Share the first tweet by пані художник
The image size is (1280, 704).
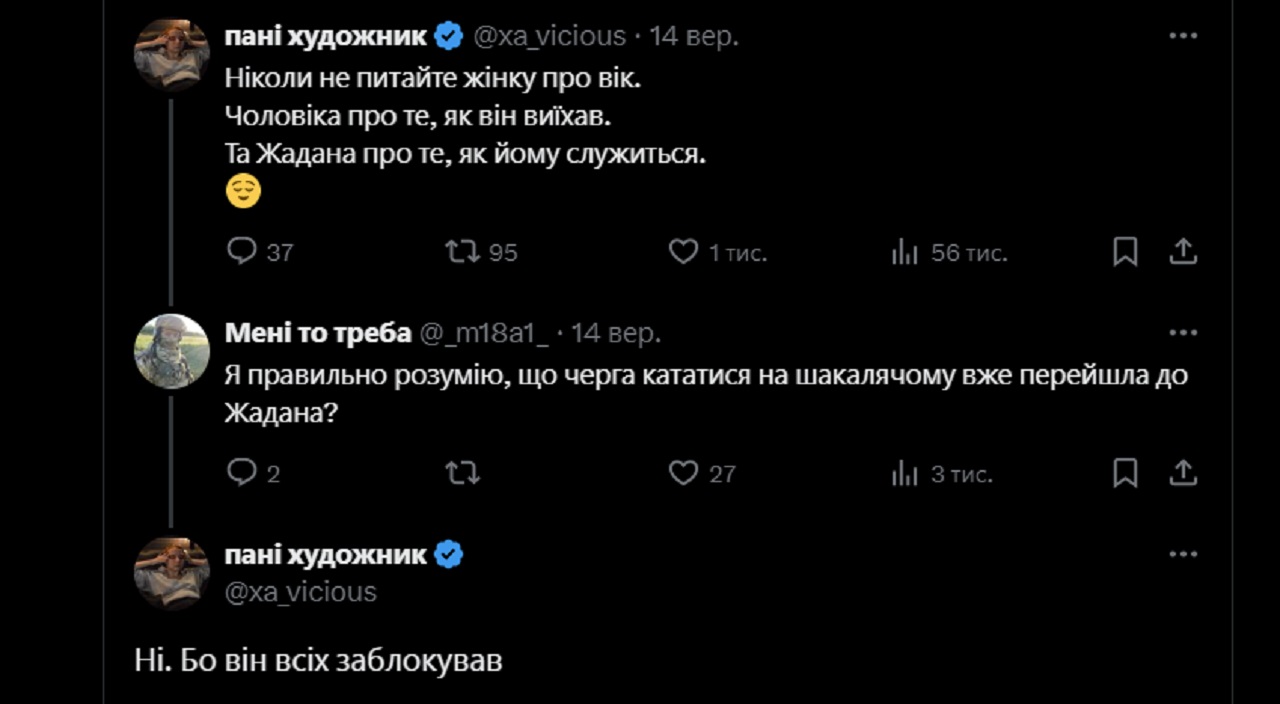pos(1184,252)
